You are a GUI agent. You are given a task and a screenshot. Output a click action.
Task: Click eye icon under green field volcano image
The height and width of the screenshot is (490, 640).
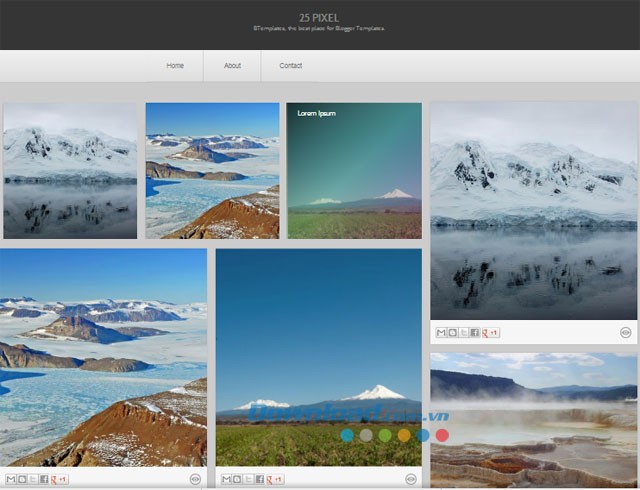411,479
